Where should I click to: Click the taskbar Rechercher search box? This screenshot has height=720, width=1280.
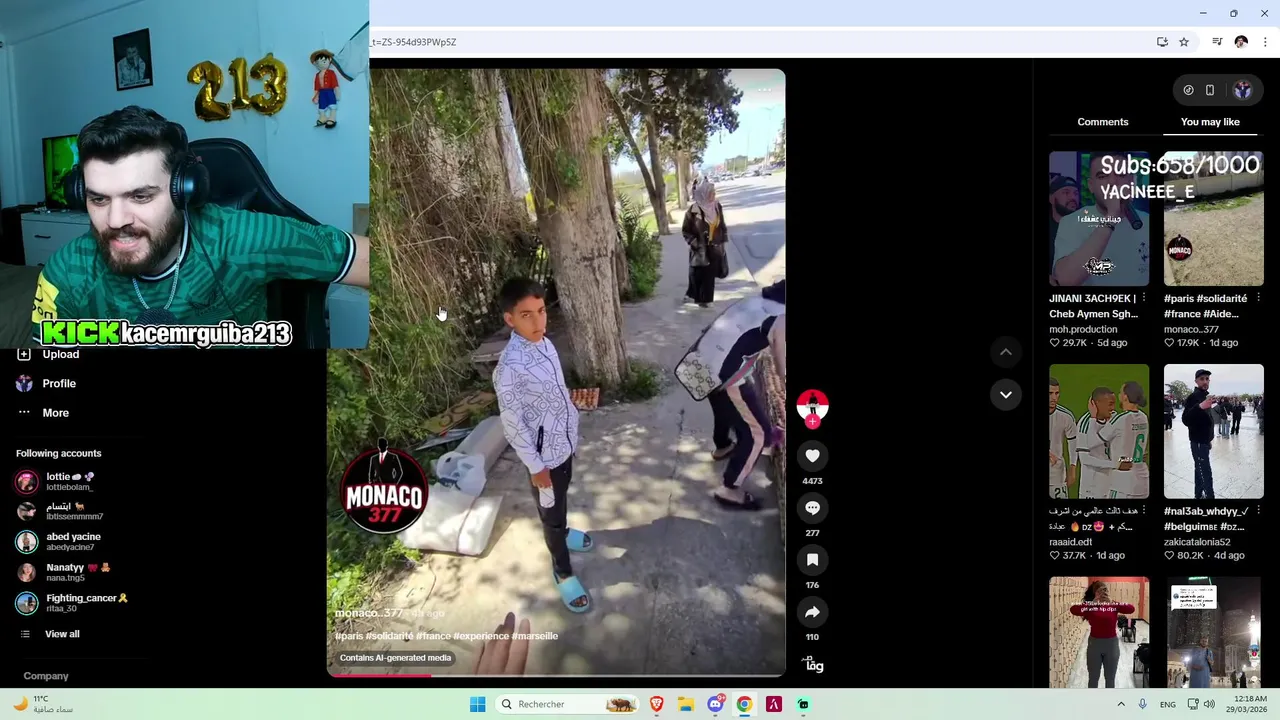click(x=567, y=704)
